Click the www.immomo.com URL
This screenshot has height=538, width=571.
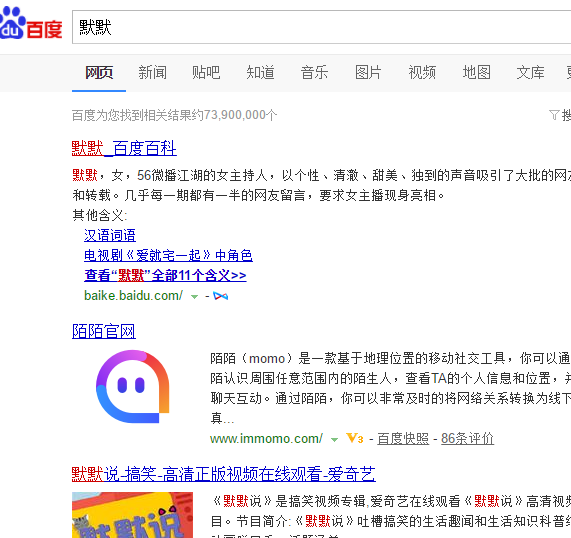[x=266, y=439]
